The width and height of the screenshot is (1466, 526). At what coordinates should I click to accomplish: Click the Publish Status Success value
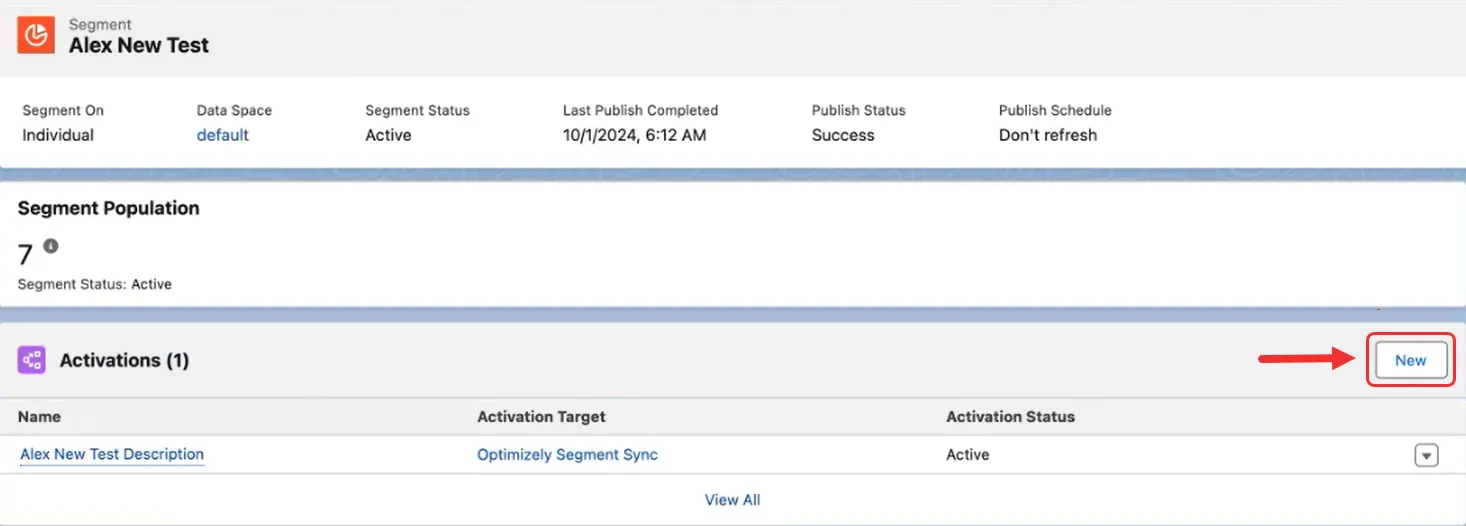point(843,135)
